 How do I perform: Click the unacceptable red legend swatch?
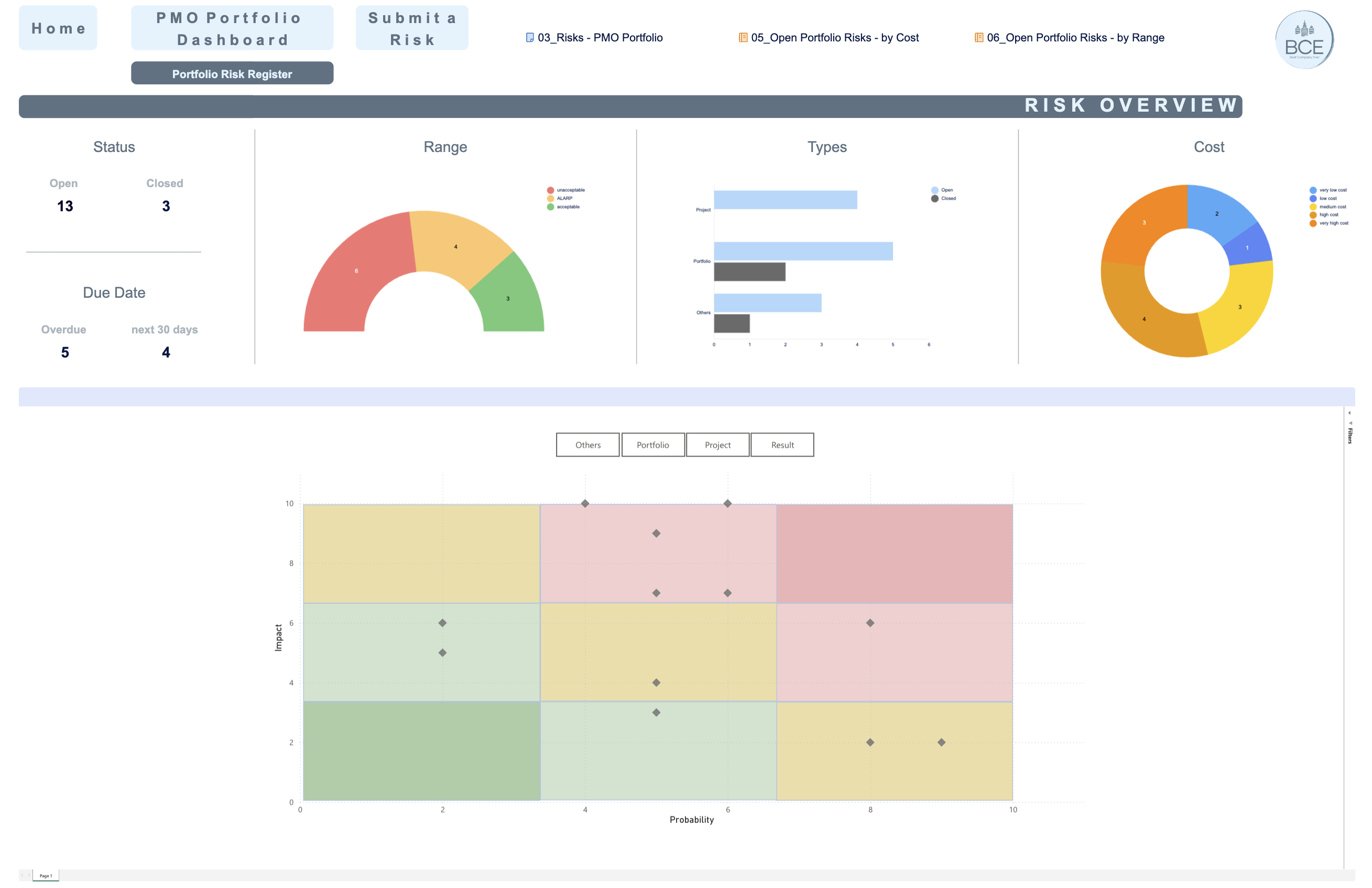pyautogui.click(x=550, y=190)
